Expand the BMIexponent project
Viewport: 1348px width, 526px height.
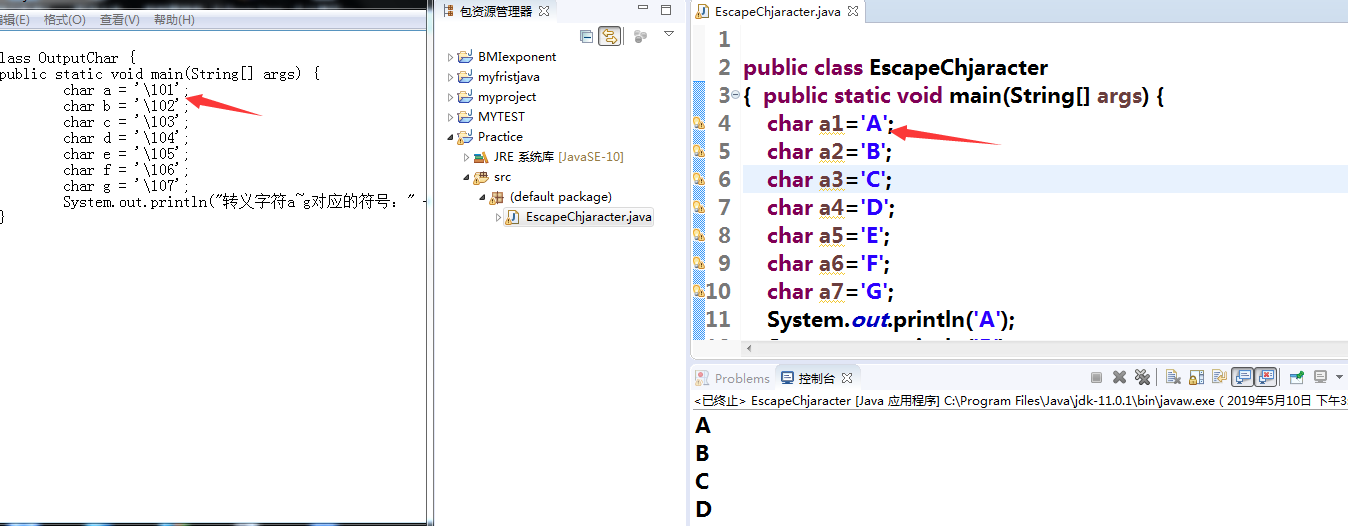point(450,57)
